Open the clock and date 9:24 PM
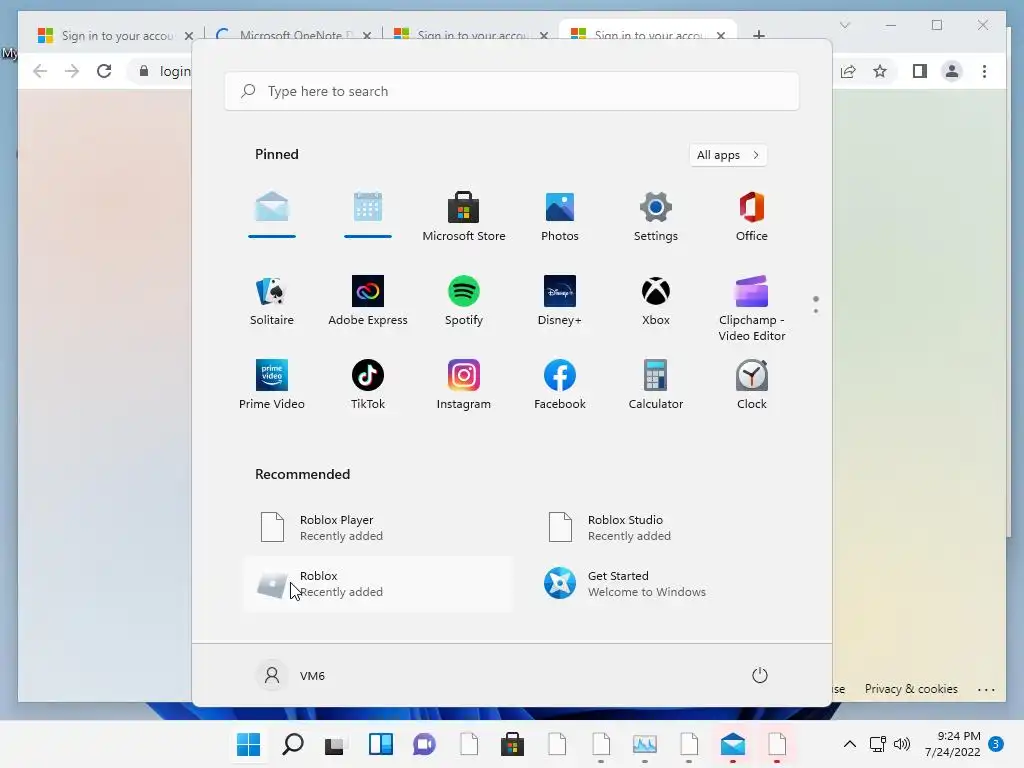The image size is (1024, 768). coord(952,744)
